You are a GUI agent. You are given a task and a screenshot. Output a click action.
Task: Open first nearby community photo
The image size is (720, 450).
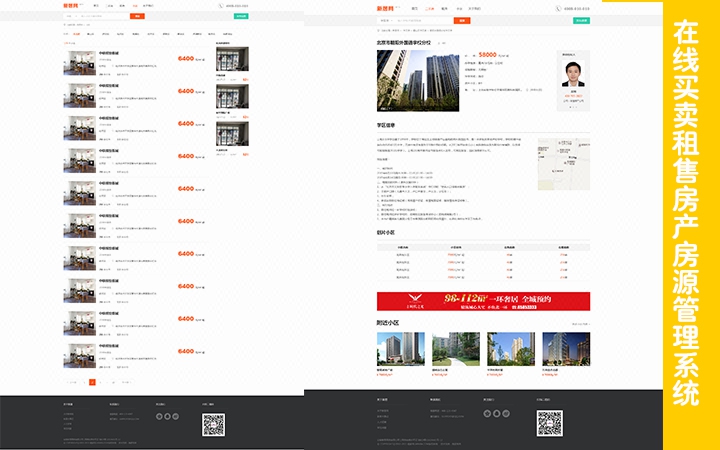pos(401,349)
